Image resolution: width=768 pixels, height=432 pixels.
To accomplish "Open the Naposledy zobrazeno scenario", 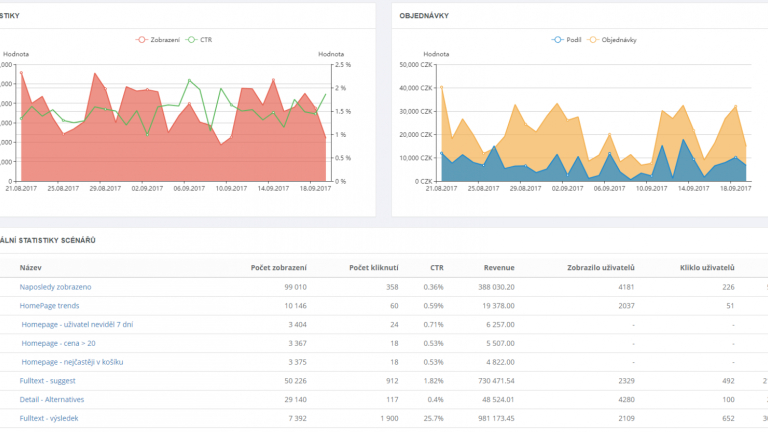I will (55, 287).
